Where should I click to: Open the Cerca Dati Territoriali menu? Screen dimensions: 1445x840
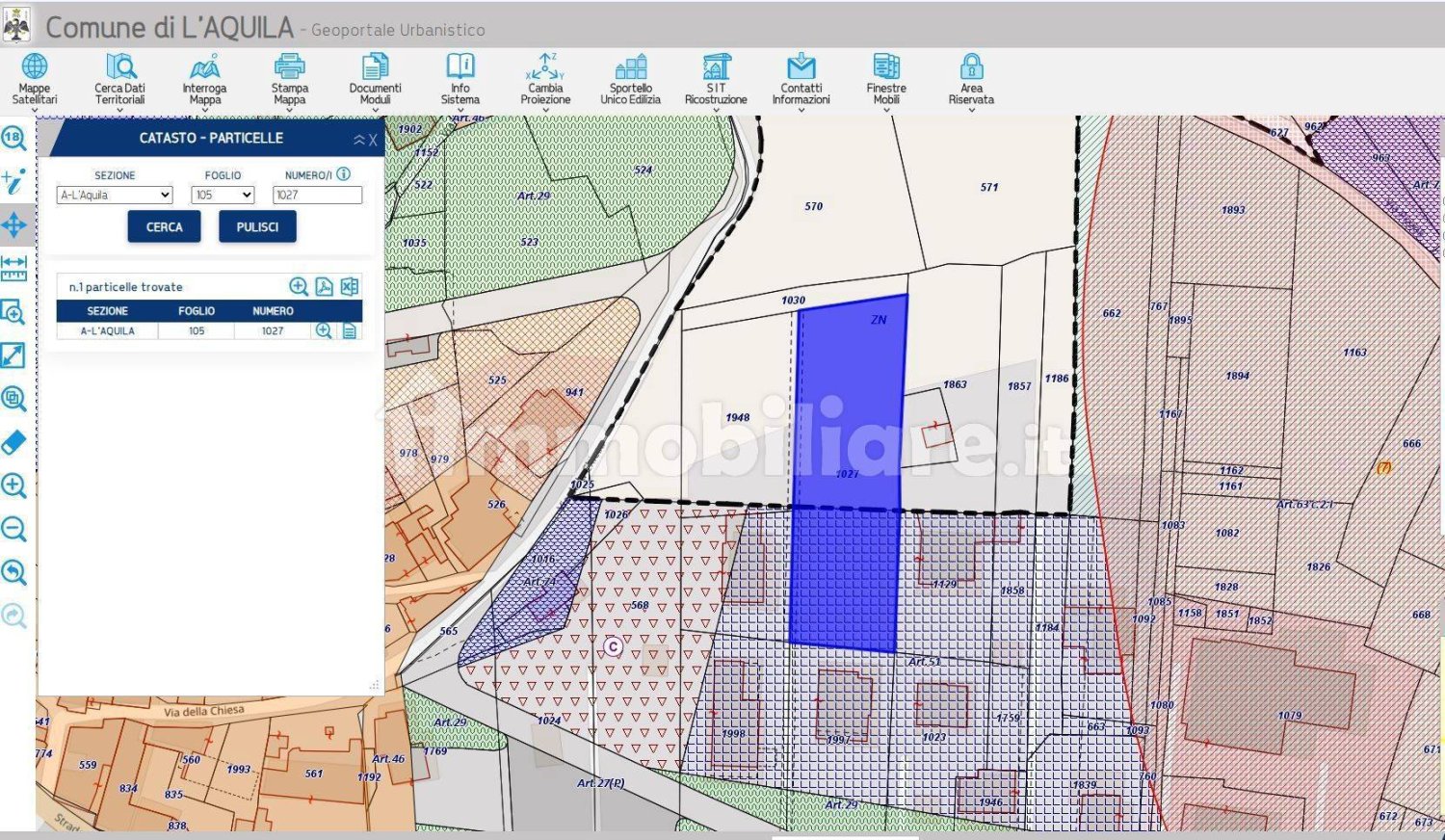click(119, 79)
